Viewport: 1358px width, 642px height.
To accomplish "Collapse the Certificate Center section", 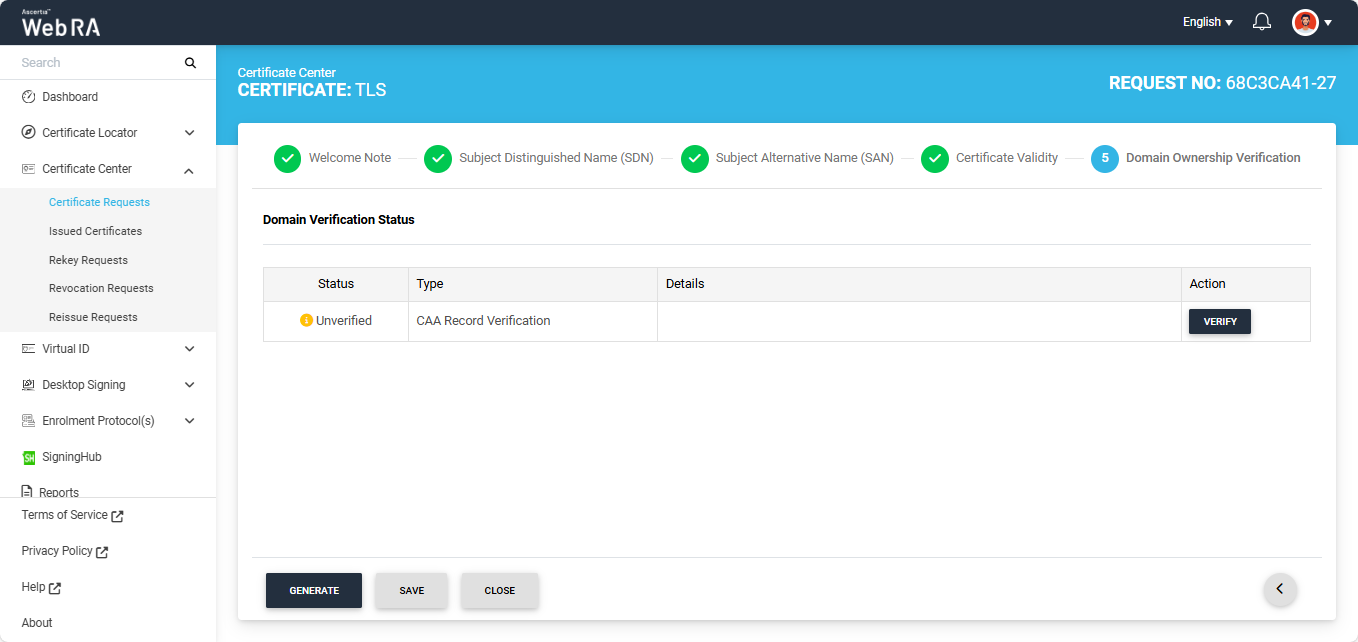I will coord(190,169).
